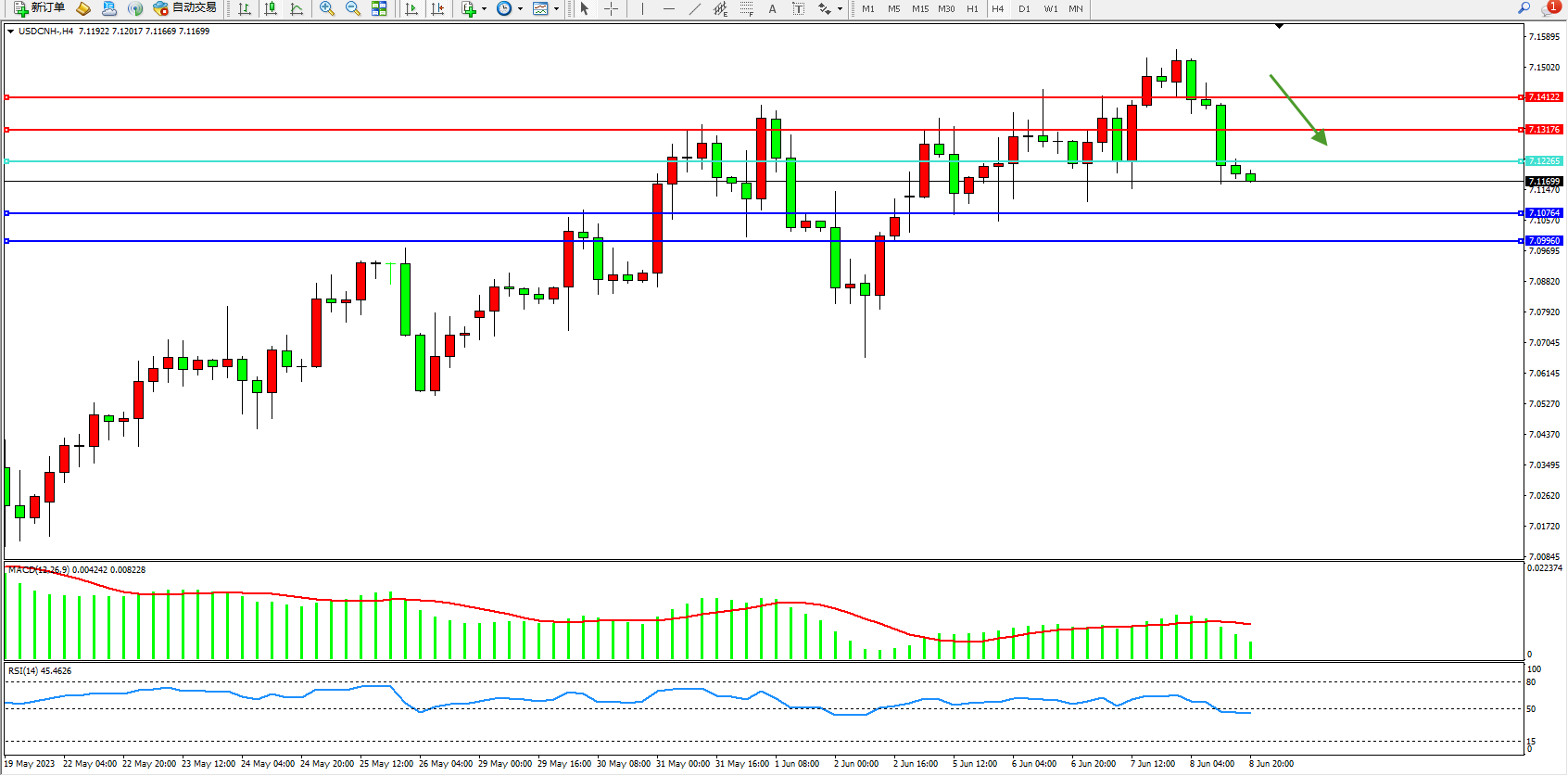Screen dimensions: 1568x776
Task: Toggle the AutoTrading button
Action: click(x=185, y=8)
